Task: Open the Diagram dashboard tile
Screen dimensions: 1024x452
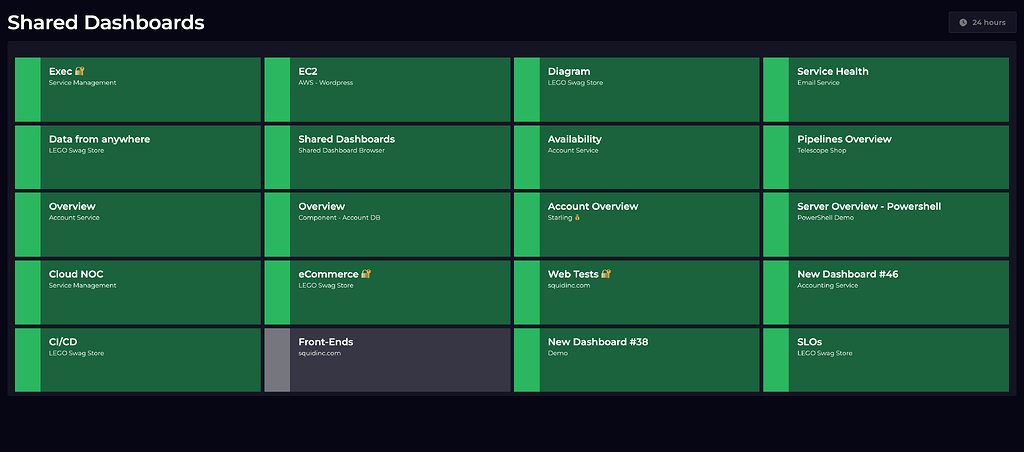Action: (637, 89)
